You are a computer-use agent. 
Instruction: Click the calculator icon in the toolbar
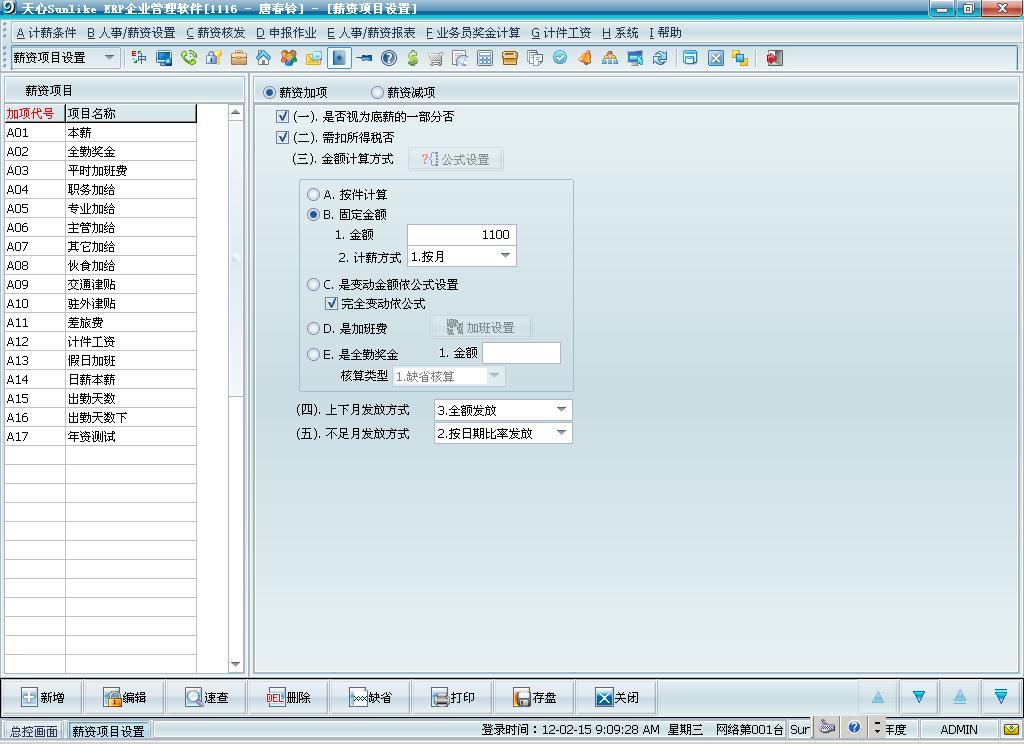pos(485,58)
